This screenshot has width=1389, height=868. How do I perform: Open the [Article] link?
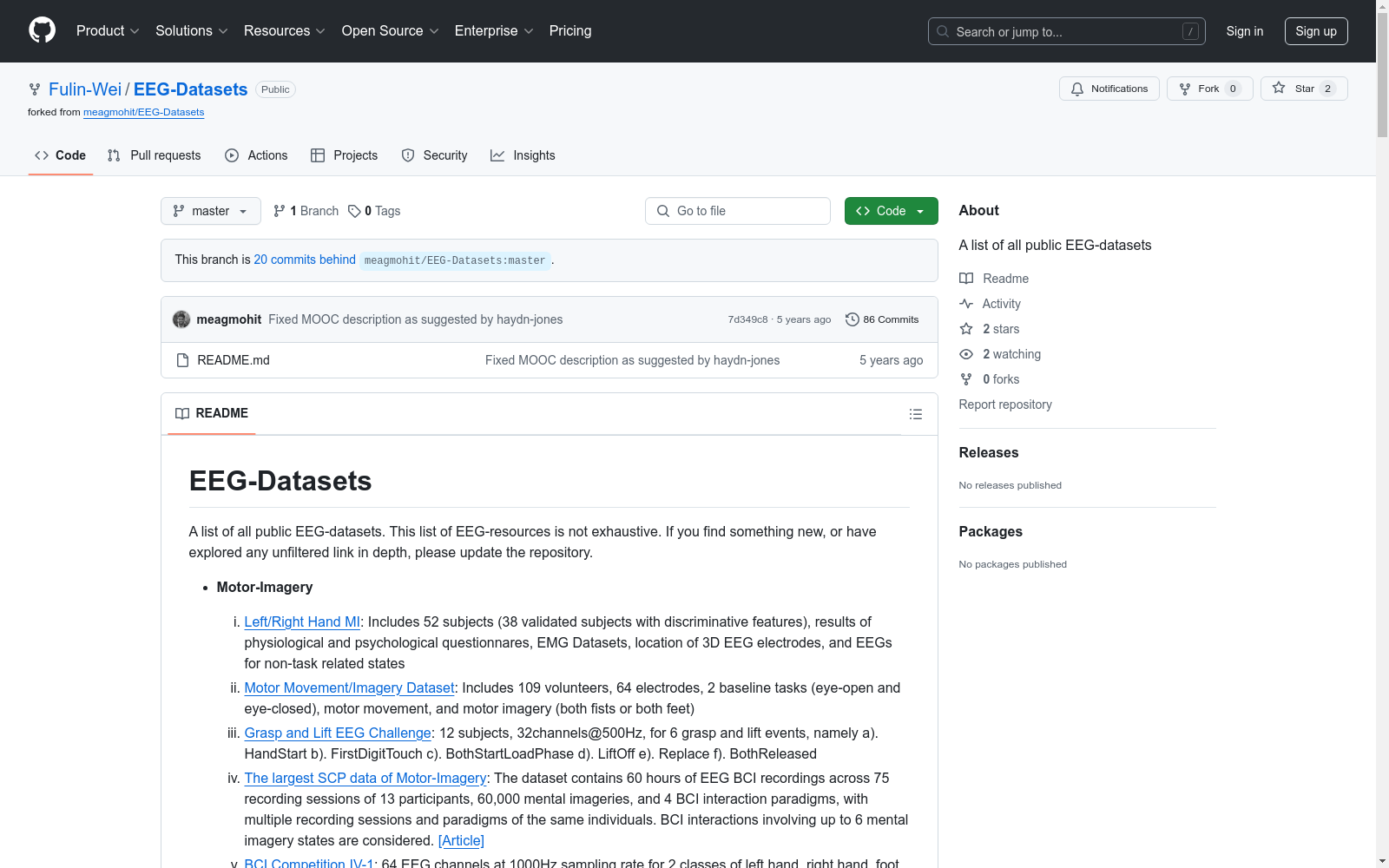[x=461, y=840]
